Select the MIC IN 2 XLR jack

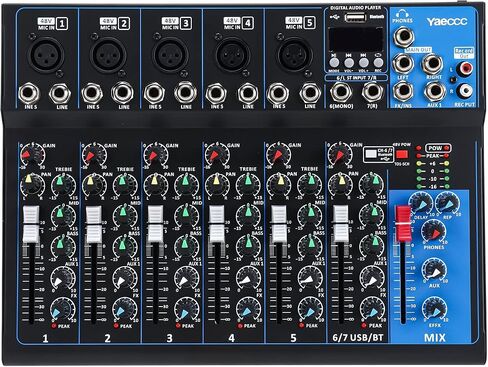click(x=108, y=55)
